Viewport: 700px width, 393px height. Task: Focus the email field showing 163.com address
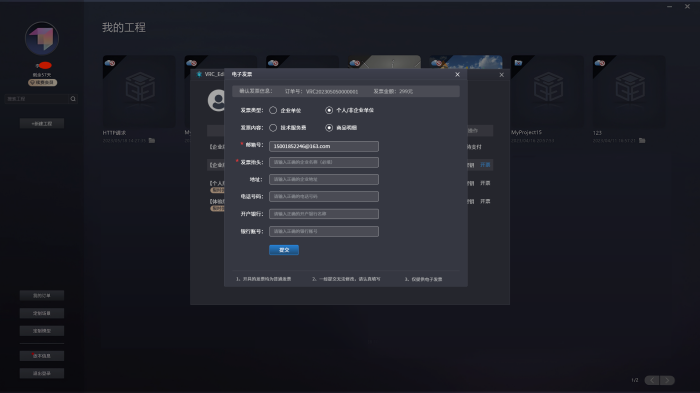(x=324, y=146)
